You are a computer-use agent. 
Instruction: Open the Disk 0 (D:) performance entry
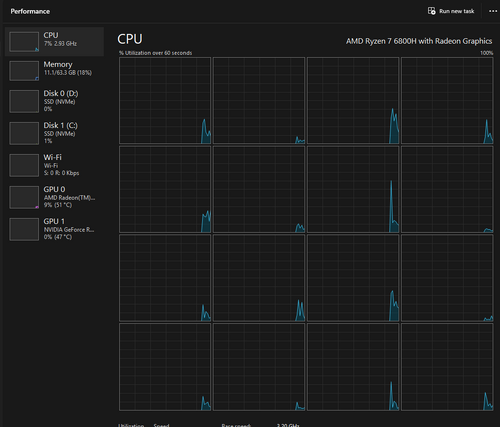54,101
